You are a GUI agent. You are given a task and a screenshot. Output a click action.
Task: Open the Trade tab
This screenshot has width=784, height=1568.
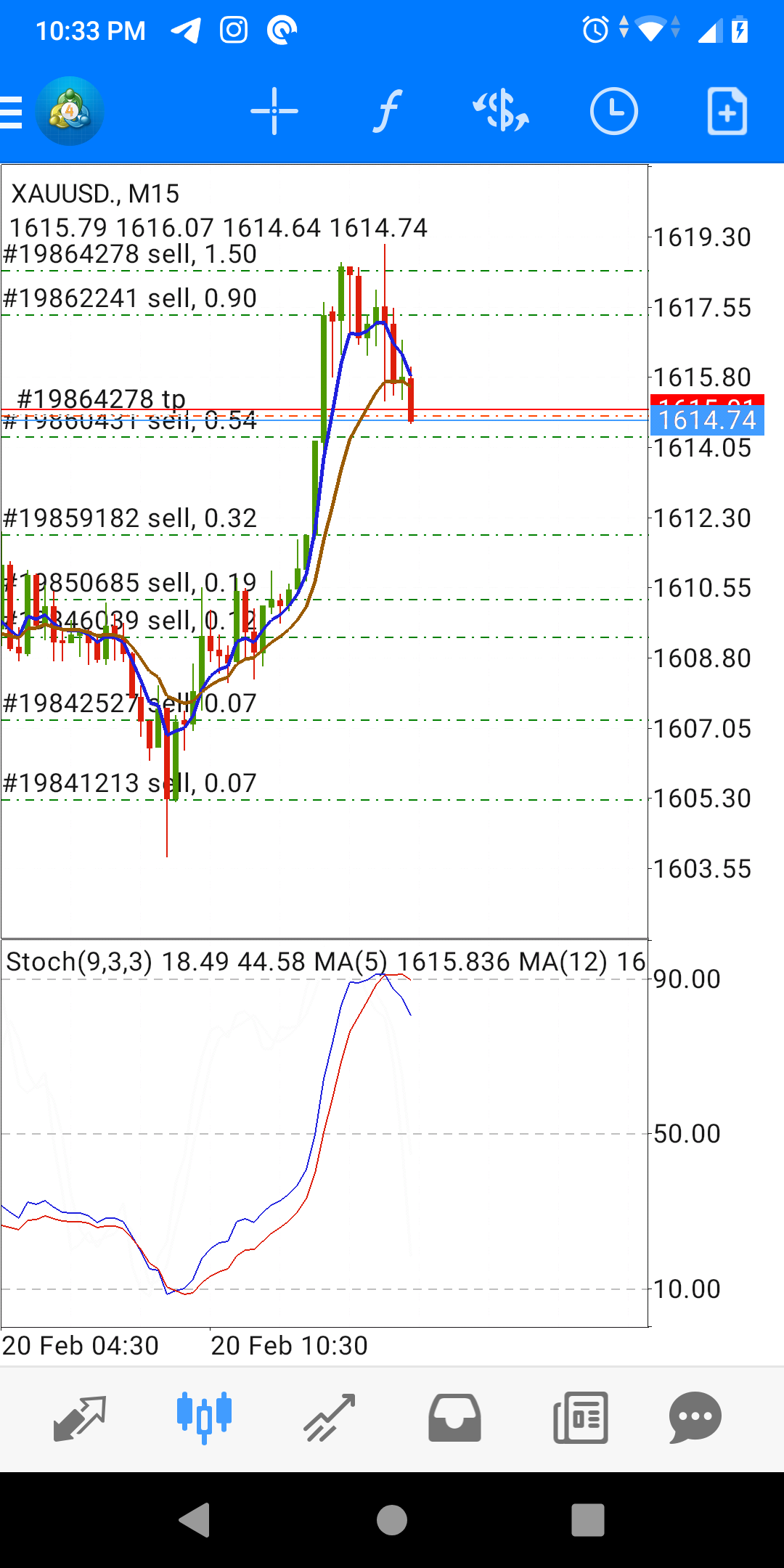tap(329, 1418)
